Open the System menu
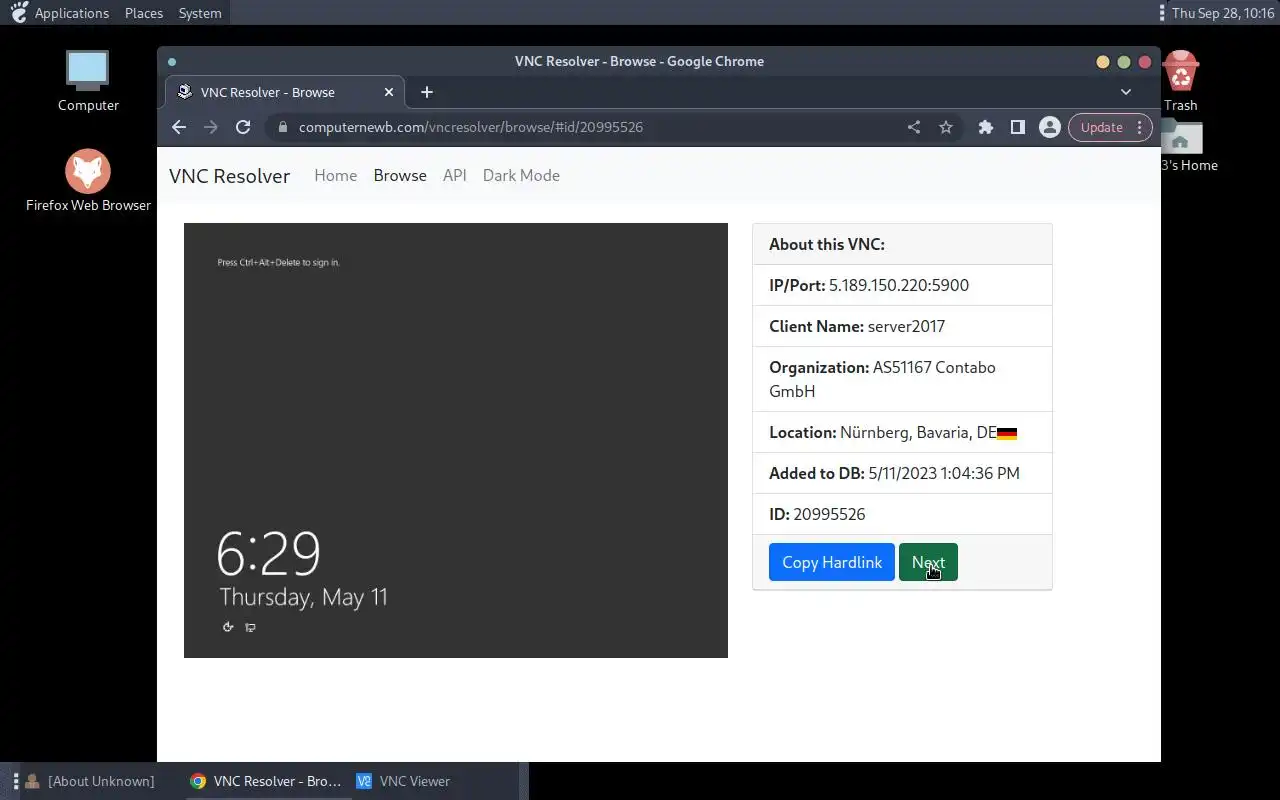Screen dimensions: 1280x800 tap(200, 13)
